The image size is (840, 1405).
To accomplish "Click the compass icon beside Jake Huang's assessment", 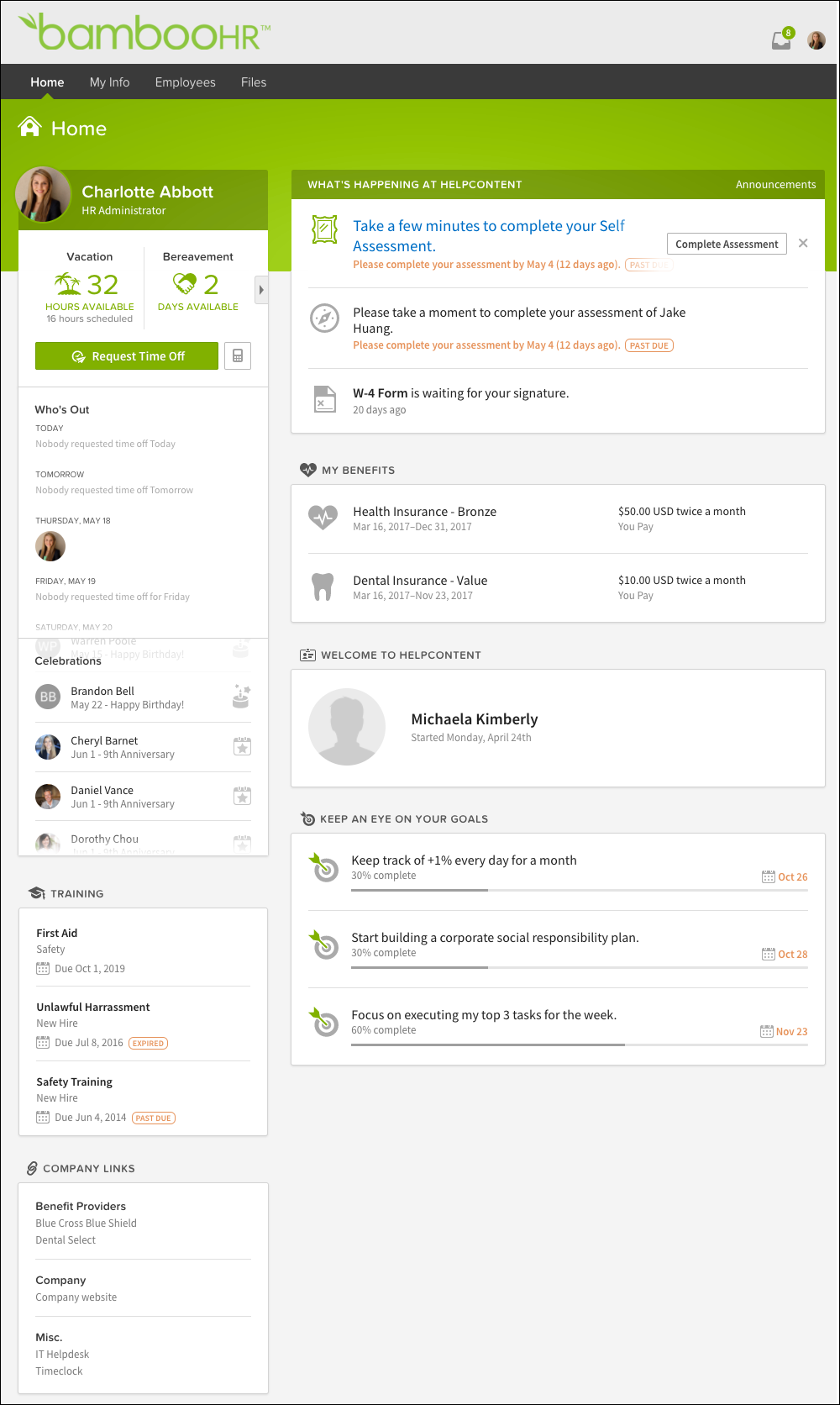I will click(325, 318).
